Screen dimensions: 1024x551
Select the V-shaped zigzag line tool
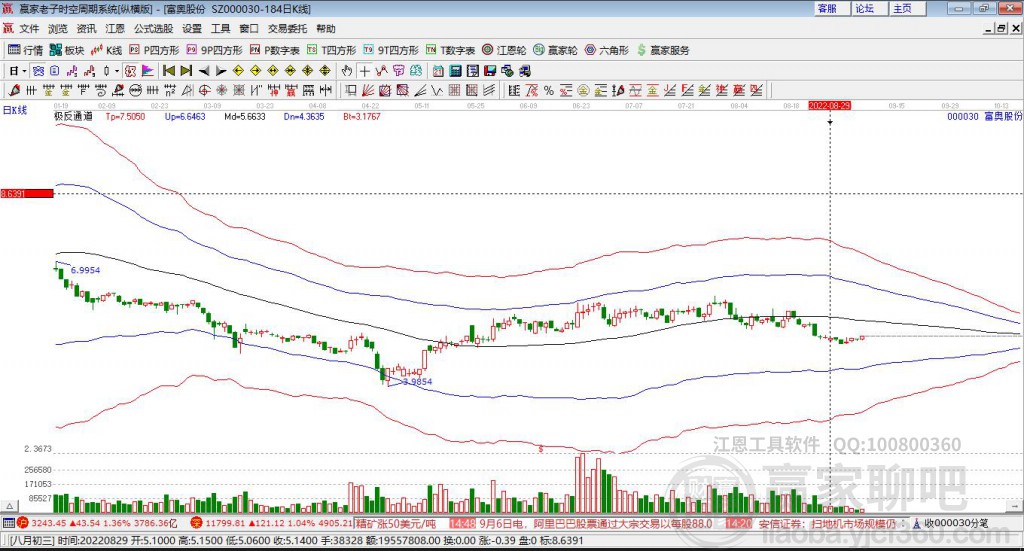(437, 90)
